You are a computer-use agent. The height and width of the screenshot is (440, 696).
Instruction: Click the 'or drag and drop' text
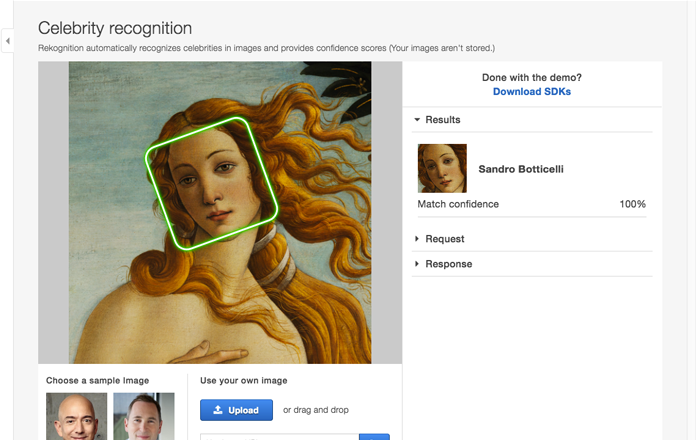pyautogui.click(x=316, y=410)
